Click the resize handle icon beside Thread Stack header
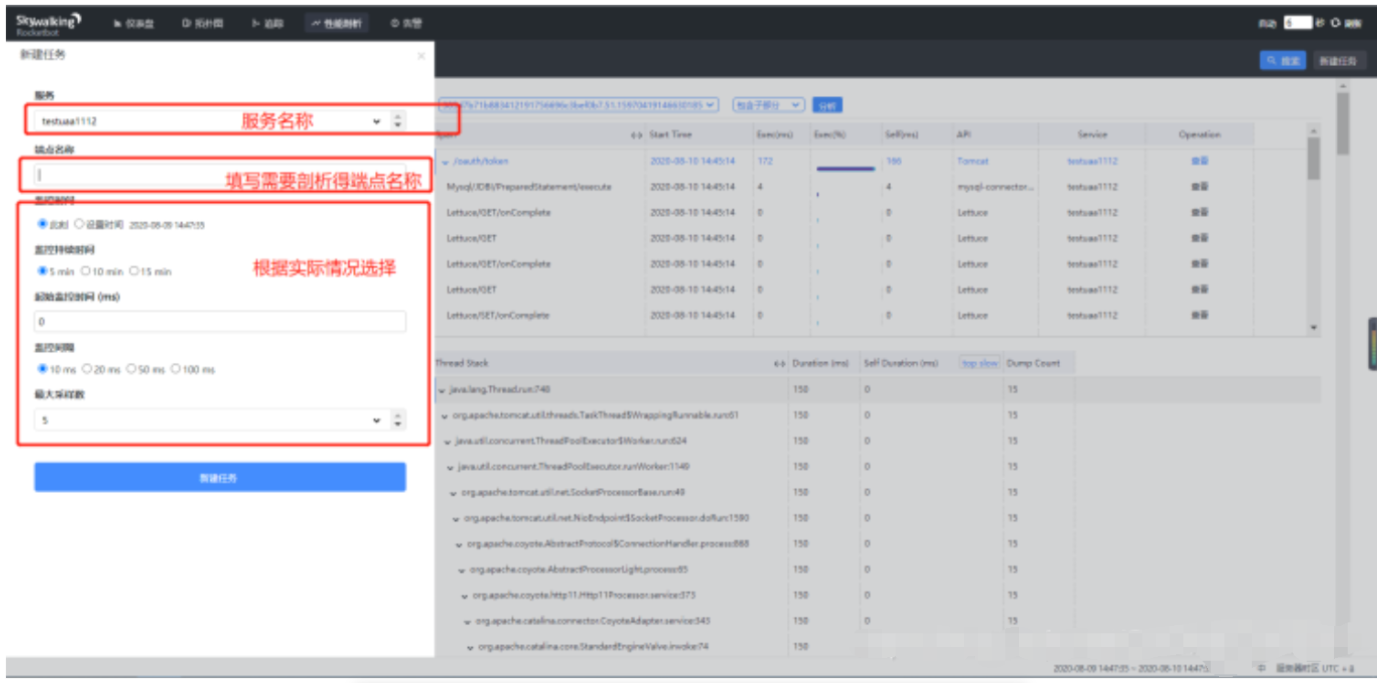This screenshot has height=683, width=1384. (x=779, y=363)
